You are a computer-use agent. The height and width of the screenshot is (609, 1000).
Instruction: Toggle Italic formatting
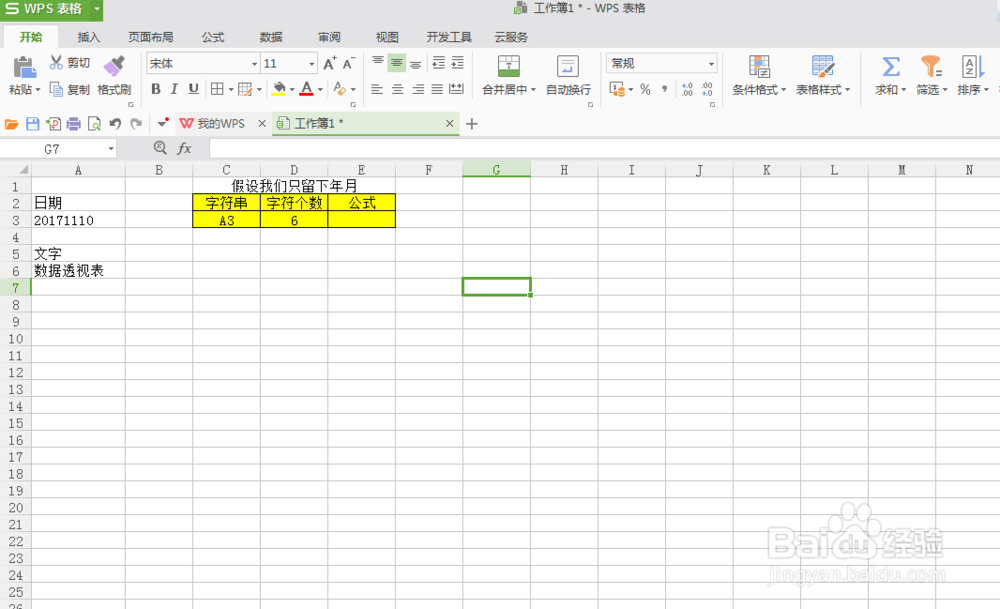coord(174,89)
